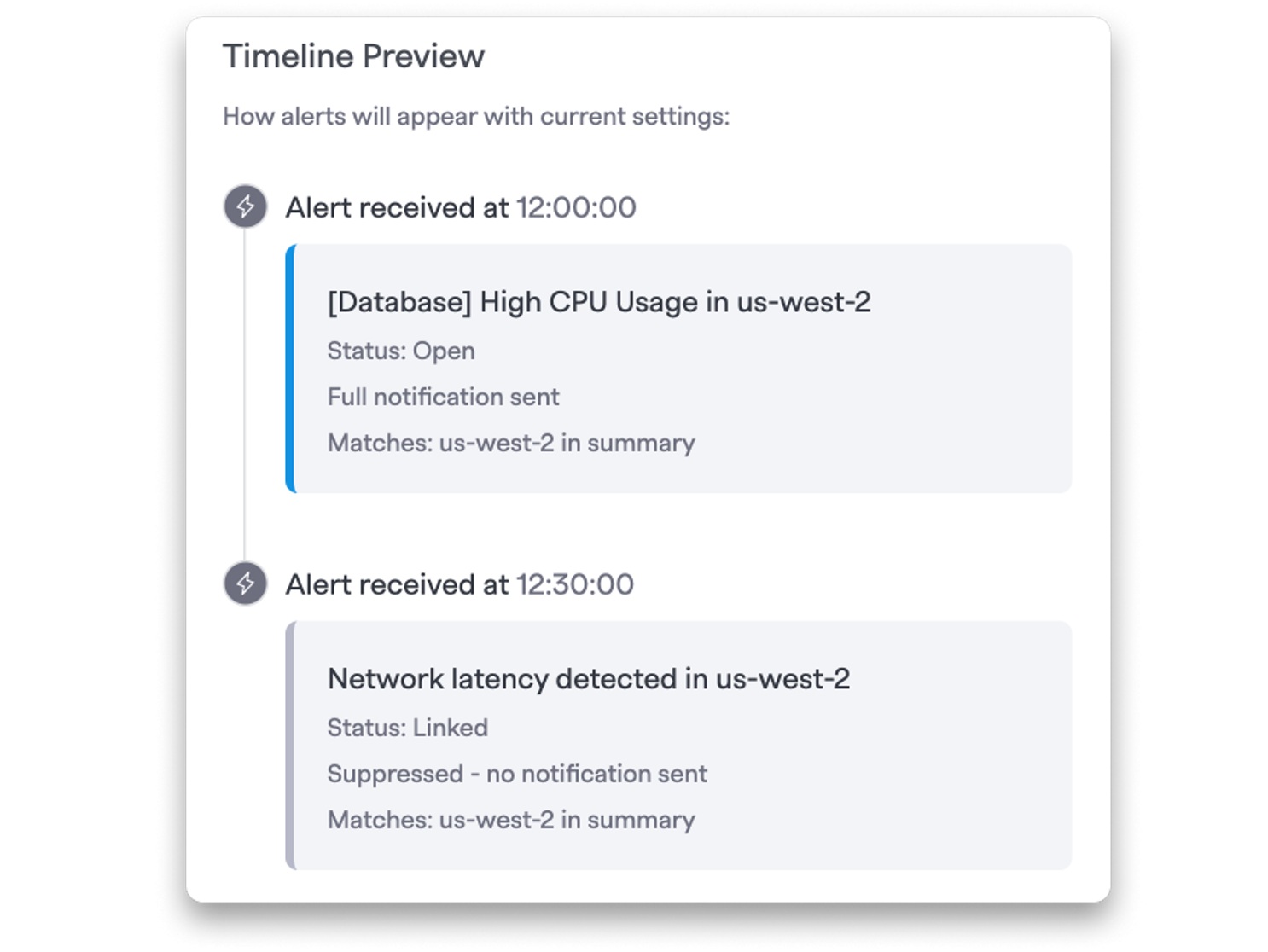This screenshot has width=1268, height=952.
Task: Click the vertical timeline connector line
Action: click(245, 395)
